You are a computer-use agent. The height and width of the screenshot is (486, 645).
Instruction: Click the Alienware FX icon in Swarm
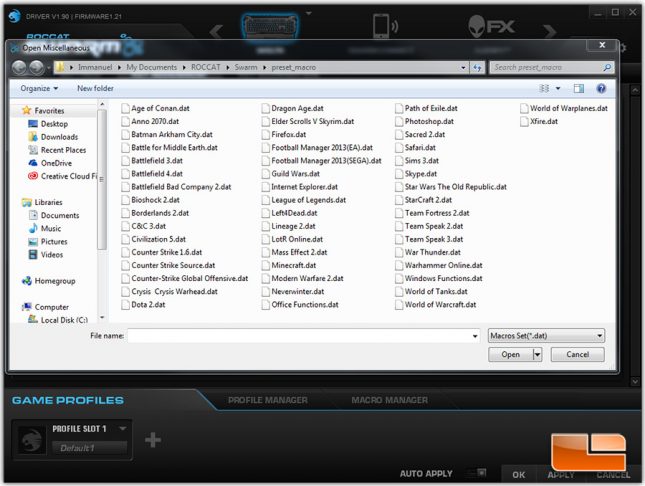[492, 27]
